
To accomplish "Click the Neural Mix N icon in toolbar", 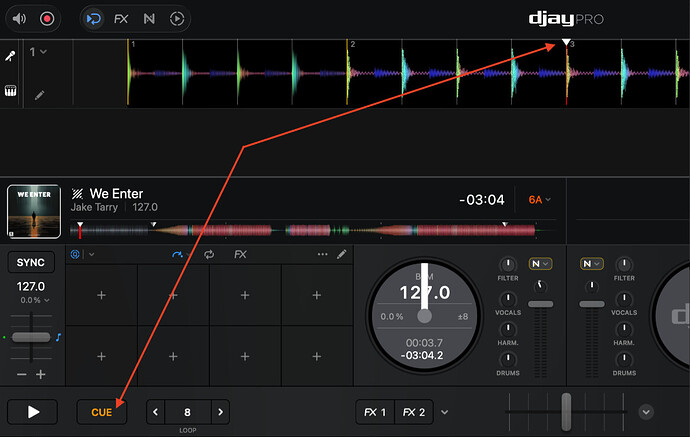I will pos(148,19).
